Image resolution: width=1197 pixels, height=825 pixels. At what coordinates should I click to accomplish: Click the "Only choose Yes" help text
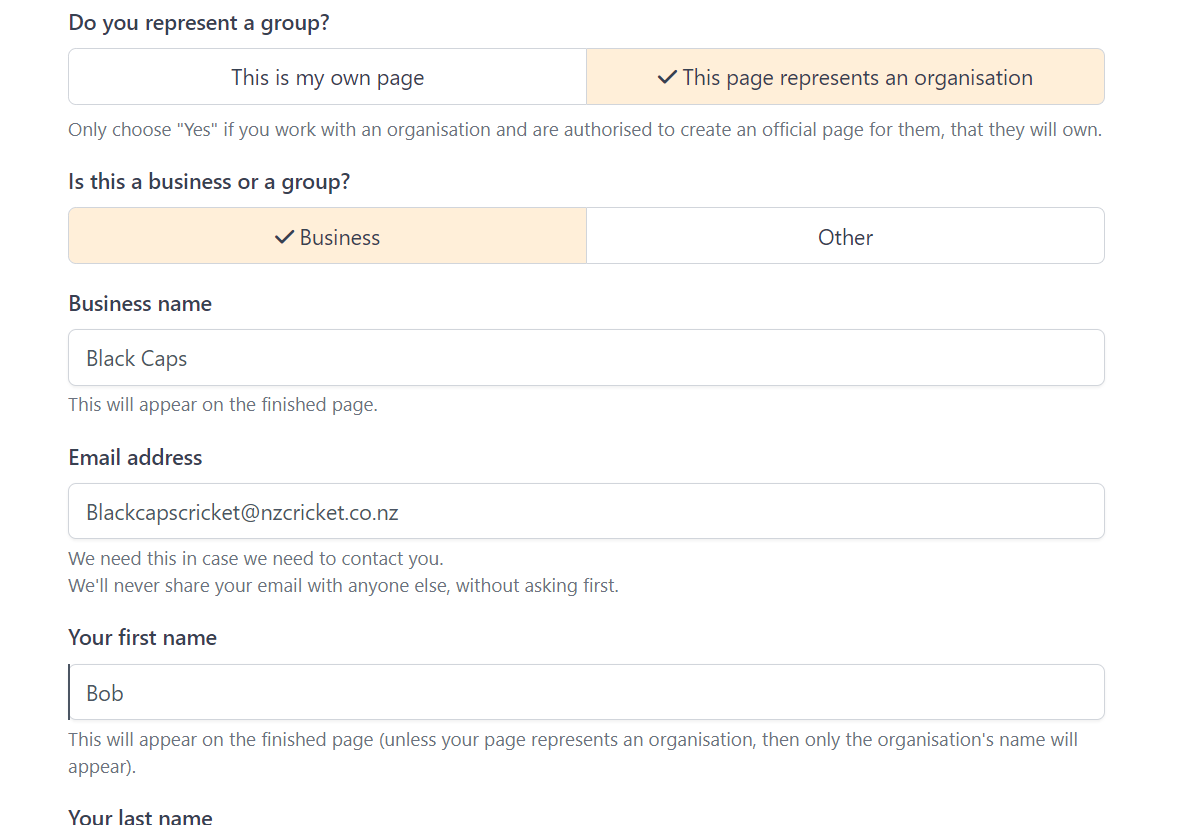tap(585, 130)
